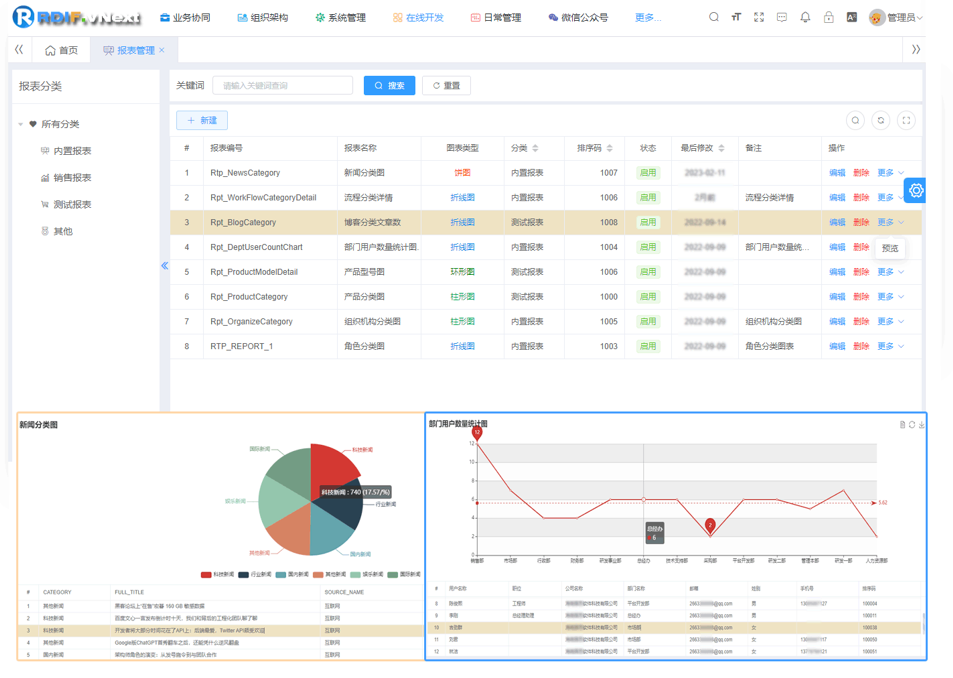Click the administrator avatar

point(876,18)
